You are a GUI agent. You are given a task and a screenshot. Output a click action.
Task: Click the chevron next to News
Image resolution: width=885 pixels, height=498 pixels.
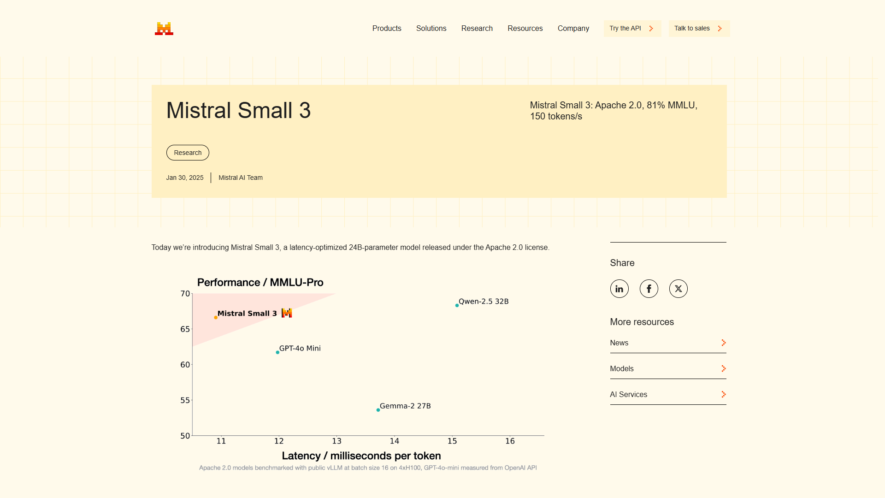click(x=723, y=343)
